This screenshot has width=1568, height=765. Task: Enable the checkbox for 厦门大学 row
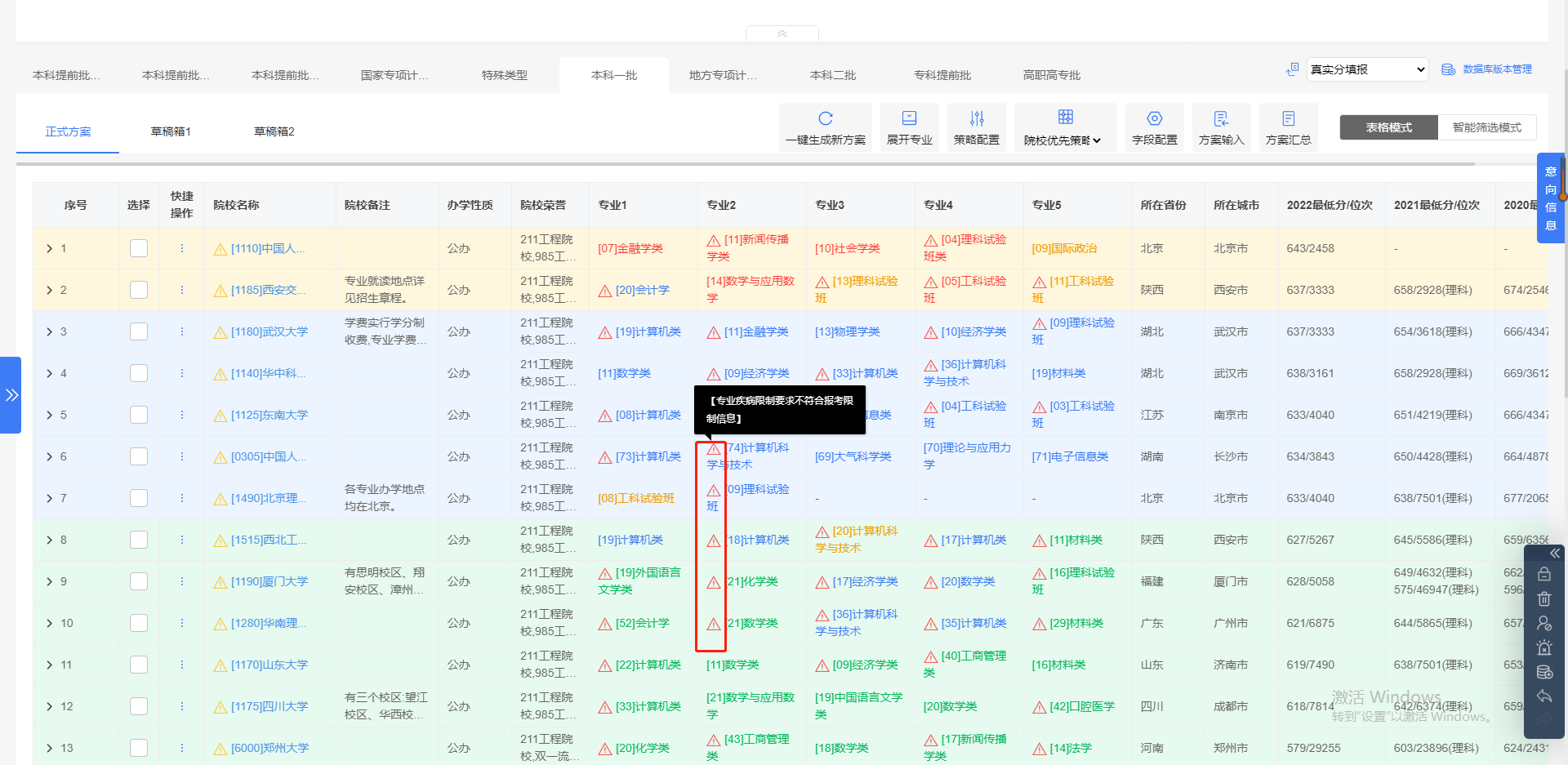[x=139, y=580]
